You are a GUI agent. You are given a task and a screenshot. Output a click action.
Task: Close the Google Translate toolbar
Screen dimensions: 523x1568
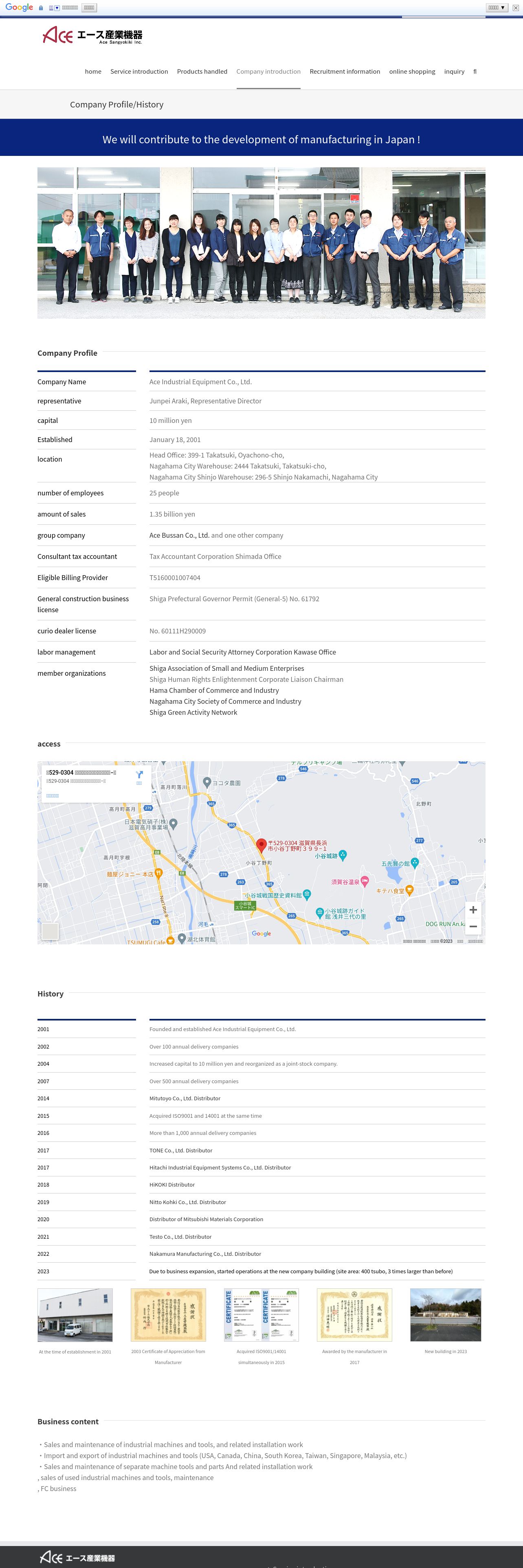pyautogui.click(x=516, y=8)
